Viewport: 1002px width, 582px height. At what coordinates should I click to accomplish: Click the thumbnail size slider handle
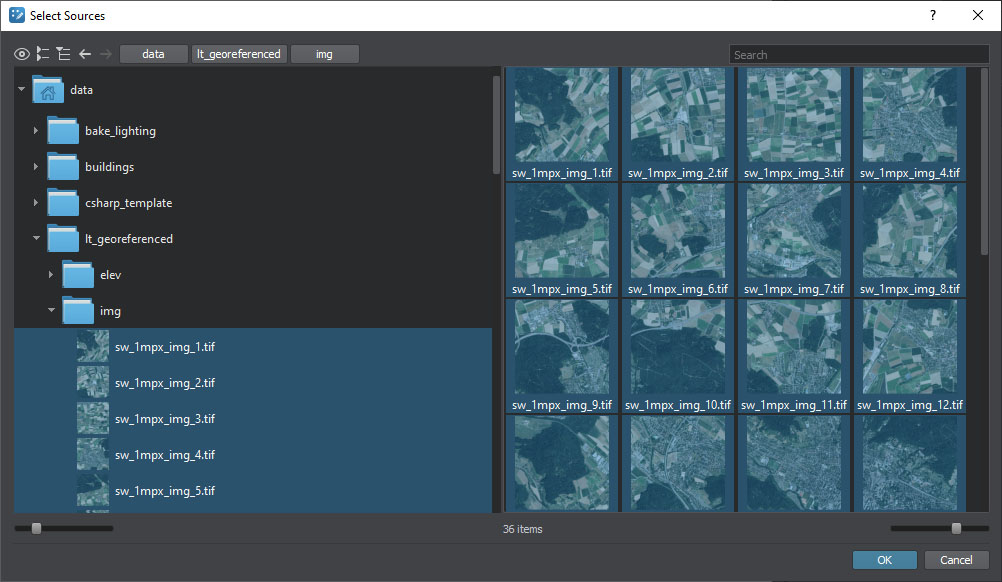coord(956,528)
